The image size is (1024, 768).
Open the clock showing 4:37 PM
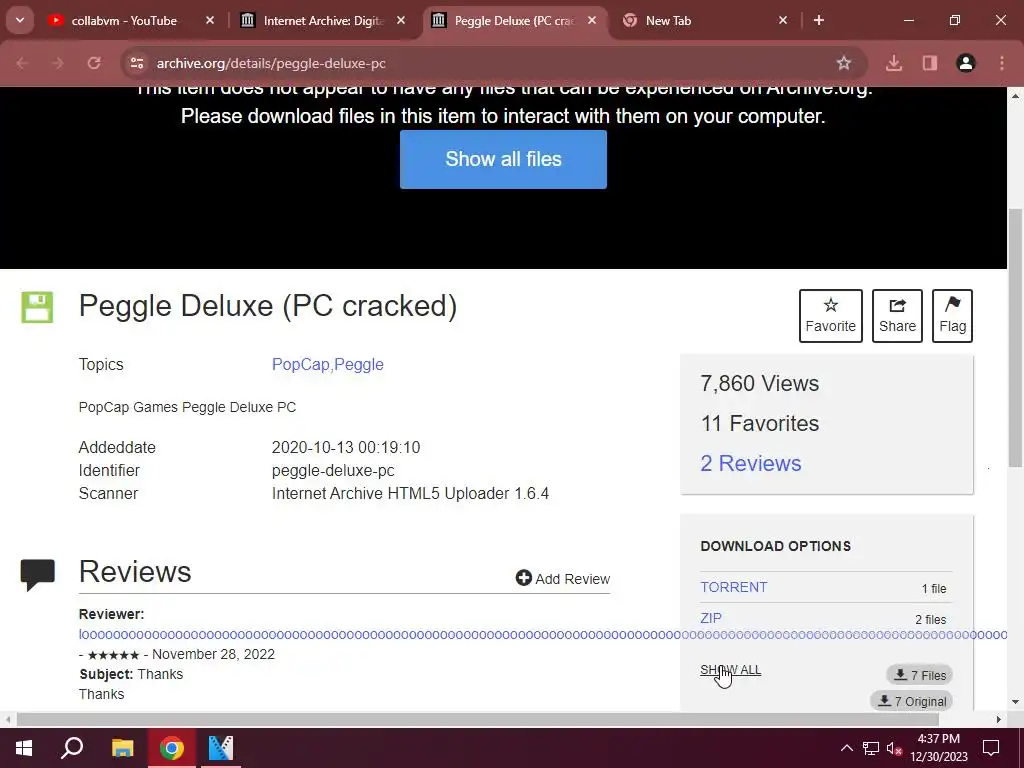(x=938, y=748)
